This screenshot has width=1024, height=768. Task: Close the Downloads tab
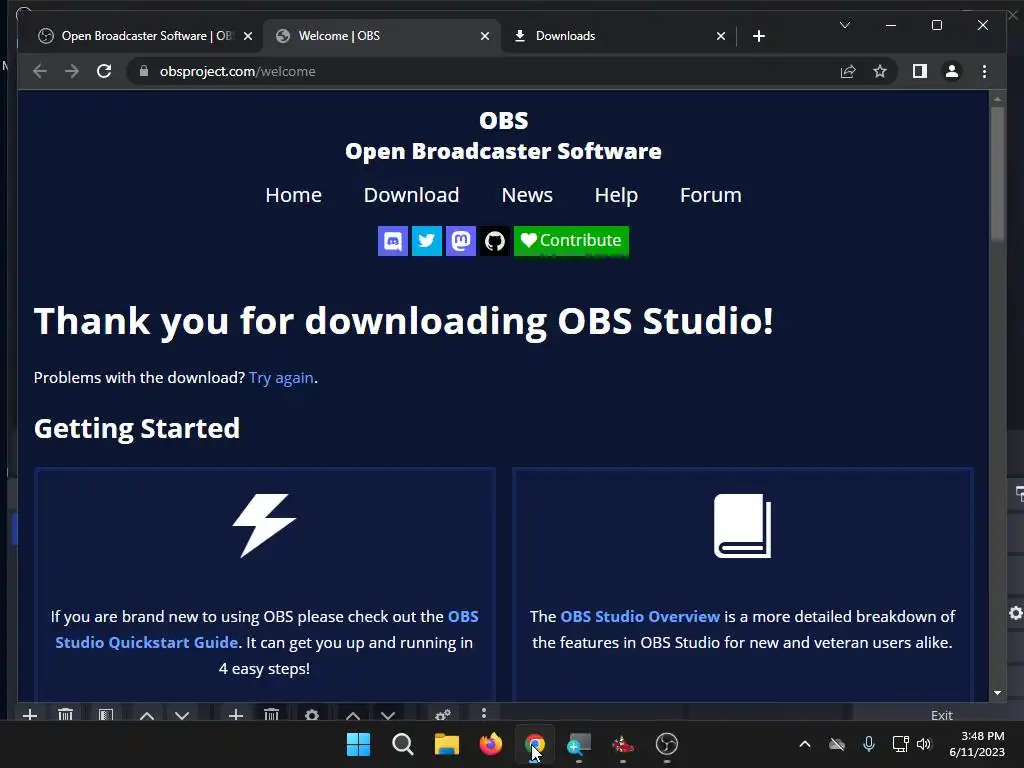[x=720, y=37]
